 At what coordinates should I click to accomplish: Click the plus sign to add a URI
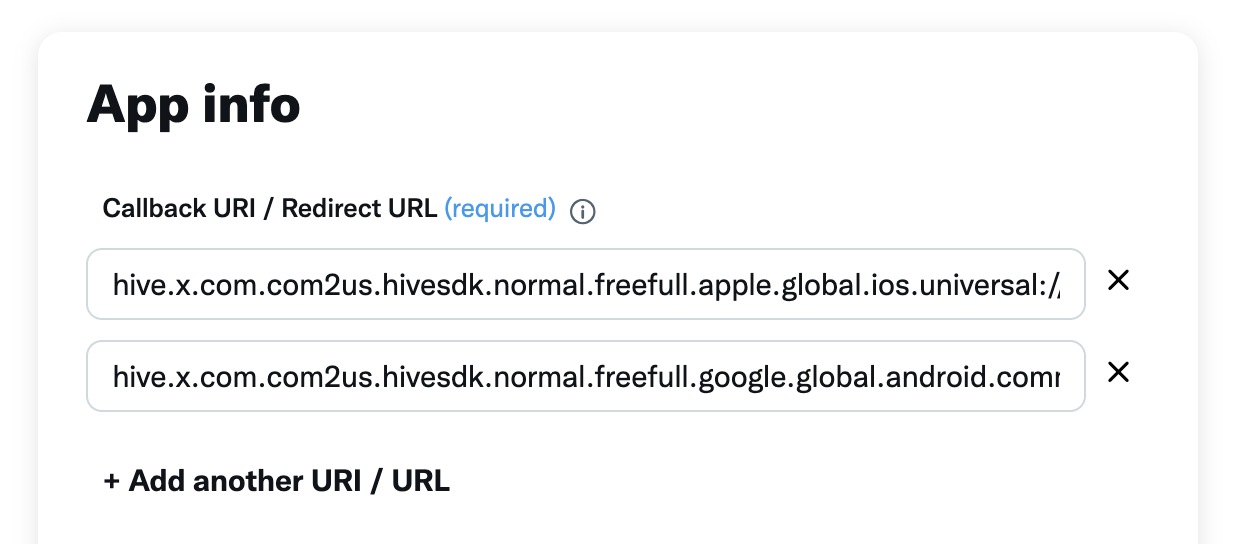(x=112, y=481)
